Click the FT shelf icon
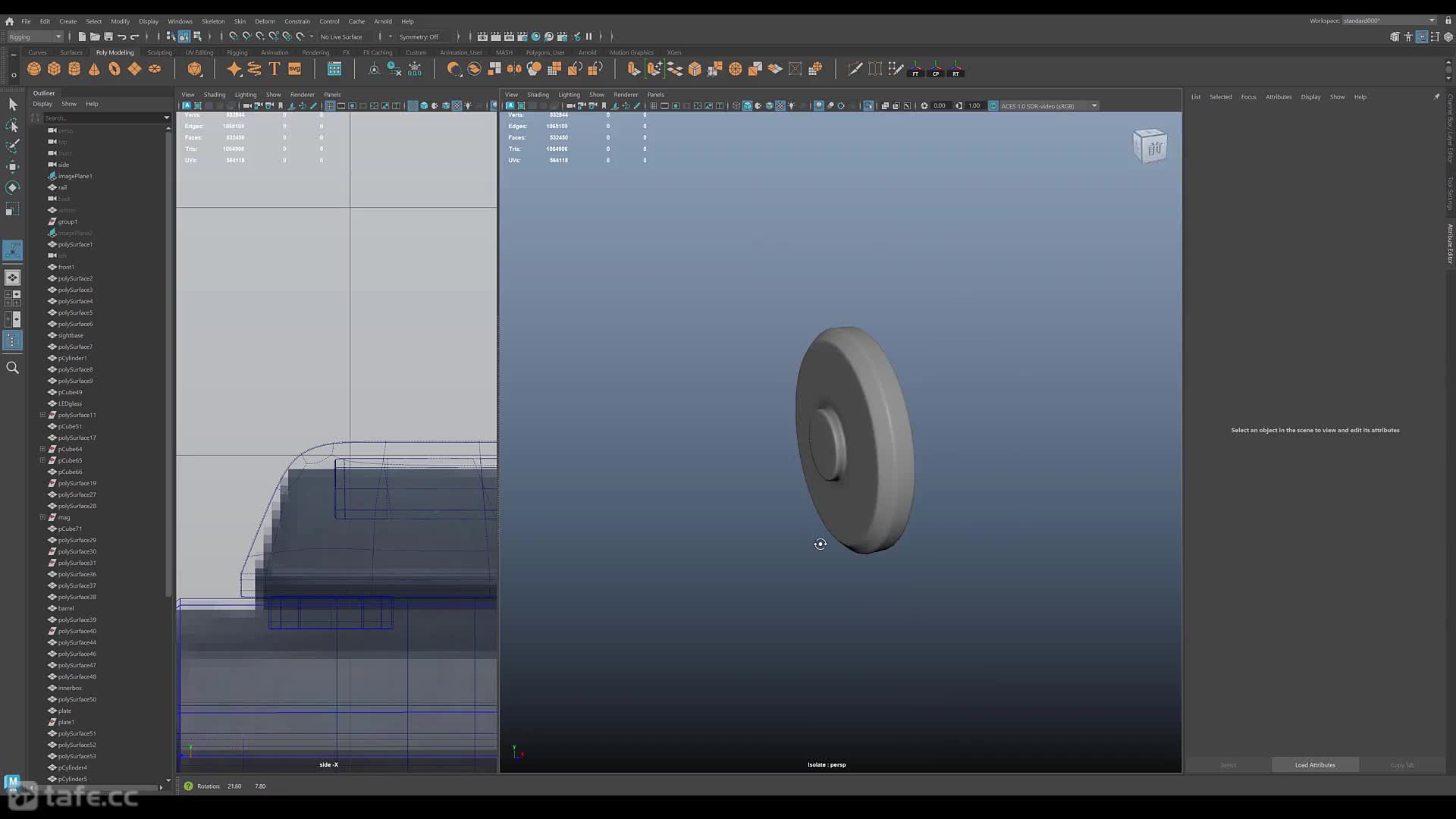Image resolution: width=1456 pixels, height=819 pixels. [915, 69]
